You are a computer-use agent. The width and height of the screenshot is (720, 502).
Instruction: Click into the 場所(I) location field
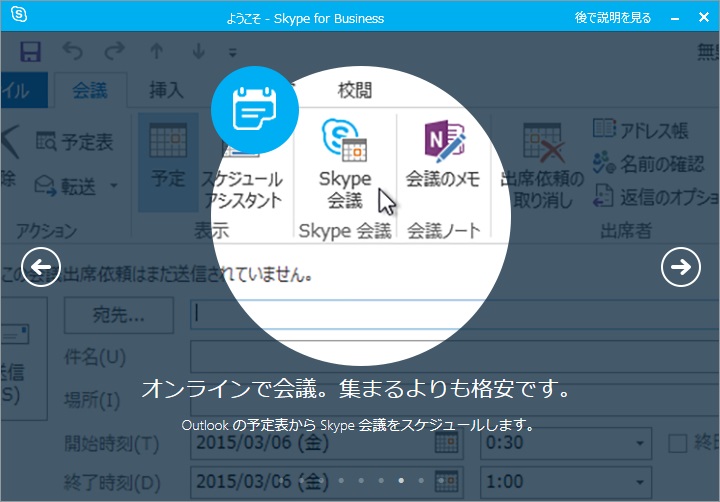pos(455,400)
